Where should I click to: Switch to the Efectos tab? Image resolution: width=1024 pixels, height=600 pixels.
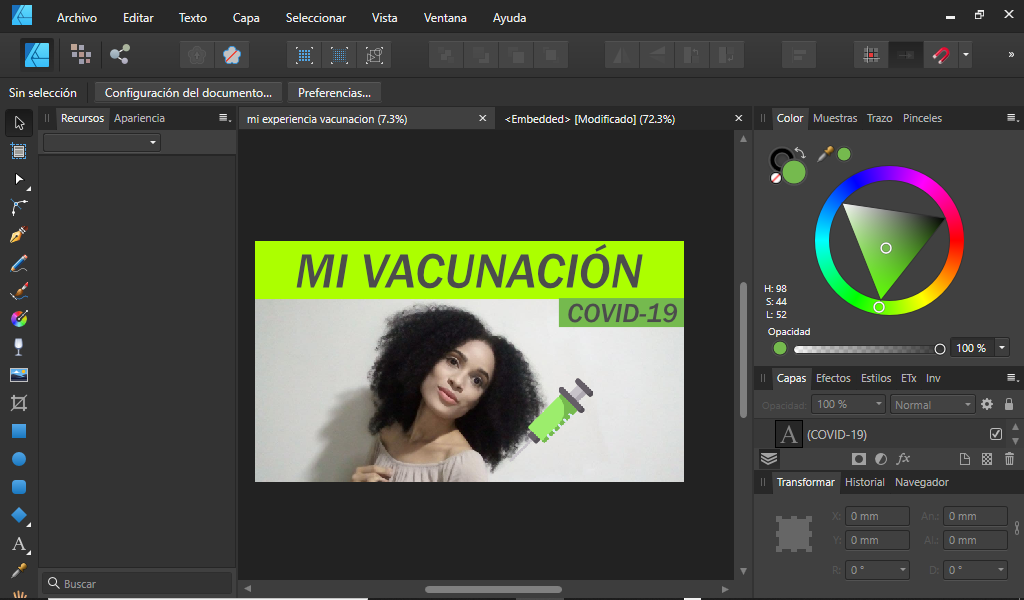pyautogui.click(x=833, y=378)
